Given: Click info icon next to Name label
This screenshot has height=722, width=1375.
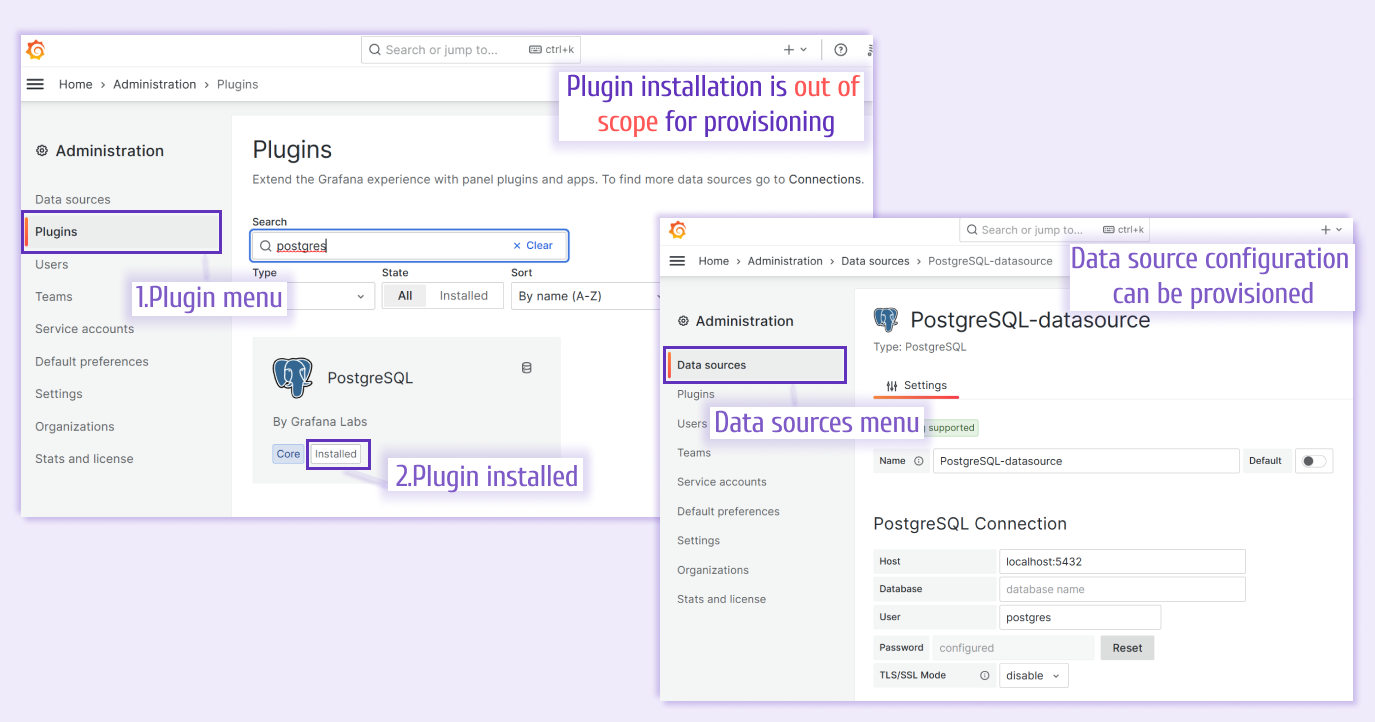Looking at the screenshot, I should click(x=919, y=461).
